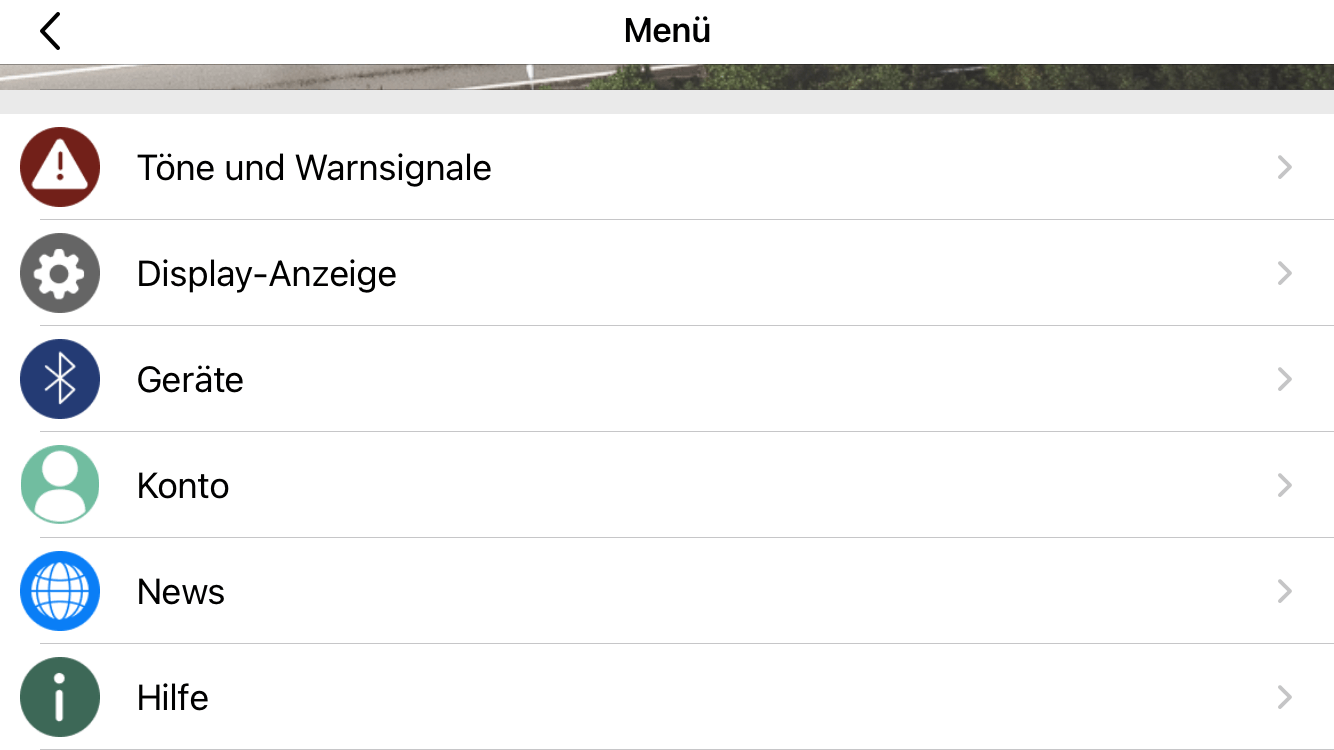Open Töne und Warnsignale settings
The width and height of the screenshot is (1334, 750).
pyautogui.click(x=314, y=167)
